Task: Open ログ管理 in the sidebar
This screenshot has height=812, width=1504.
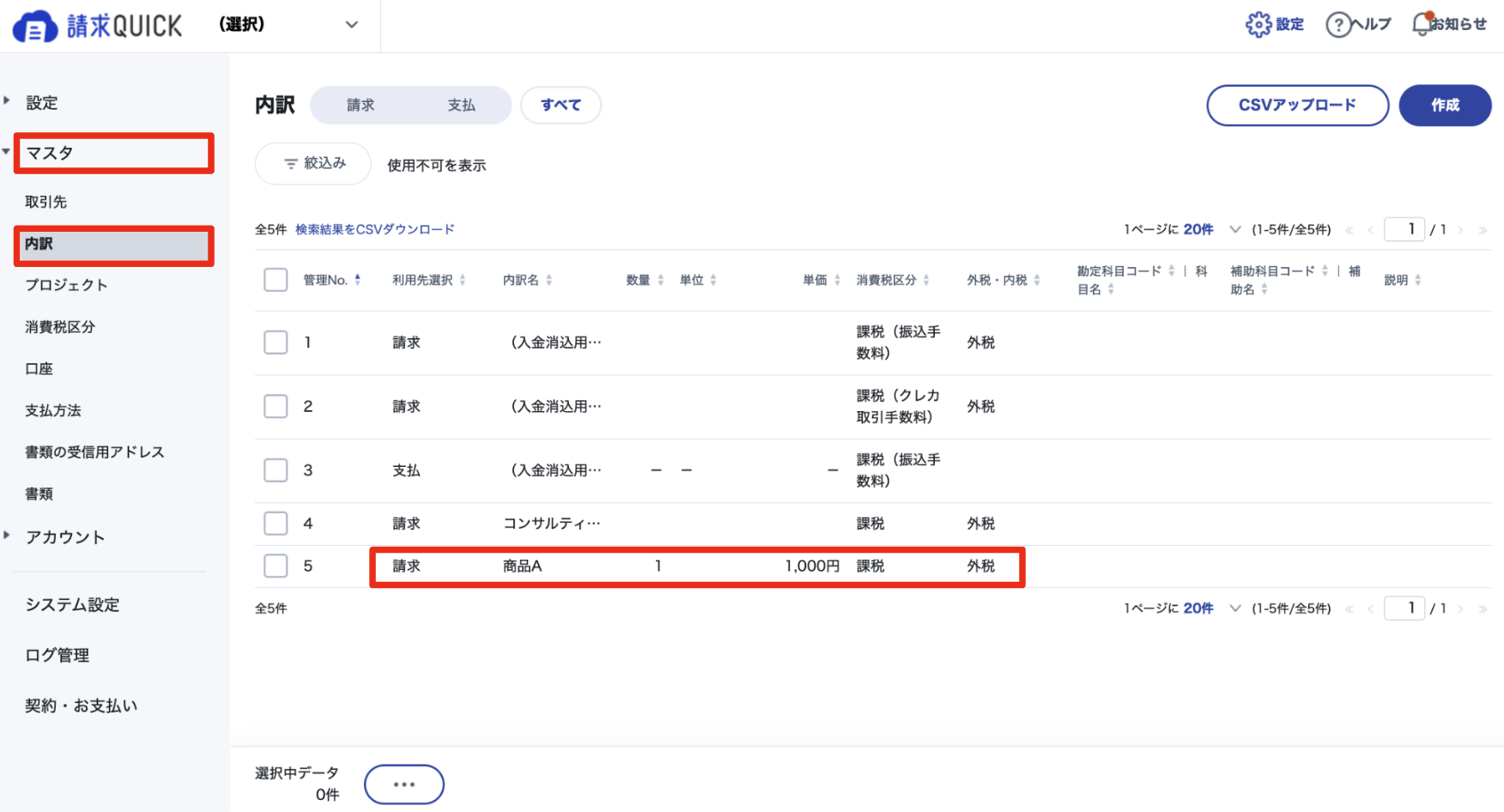Action: click(x=57, y=656)
